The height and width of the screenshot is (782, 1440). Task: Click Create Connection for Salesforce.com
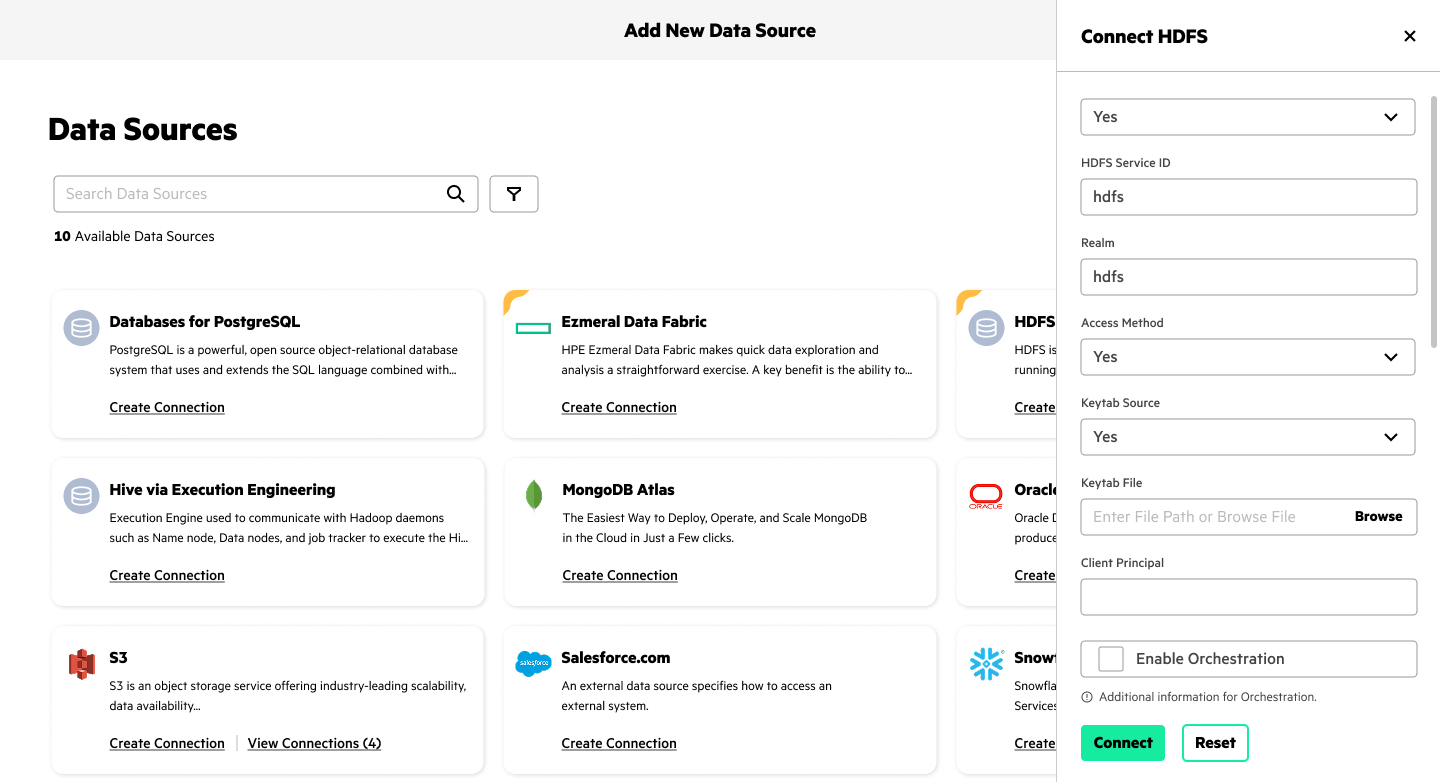tap(619, 743)
